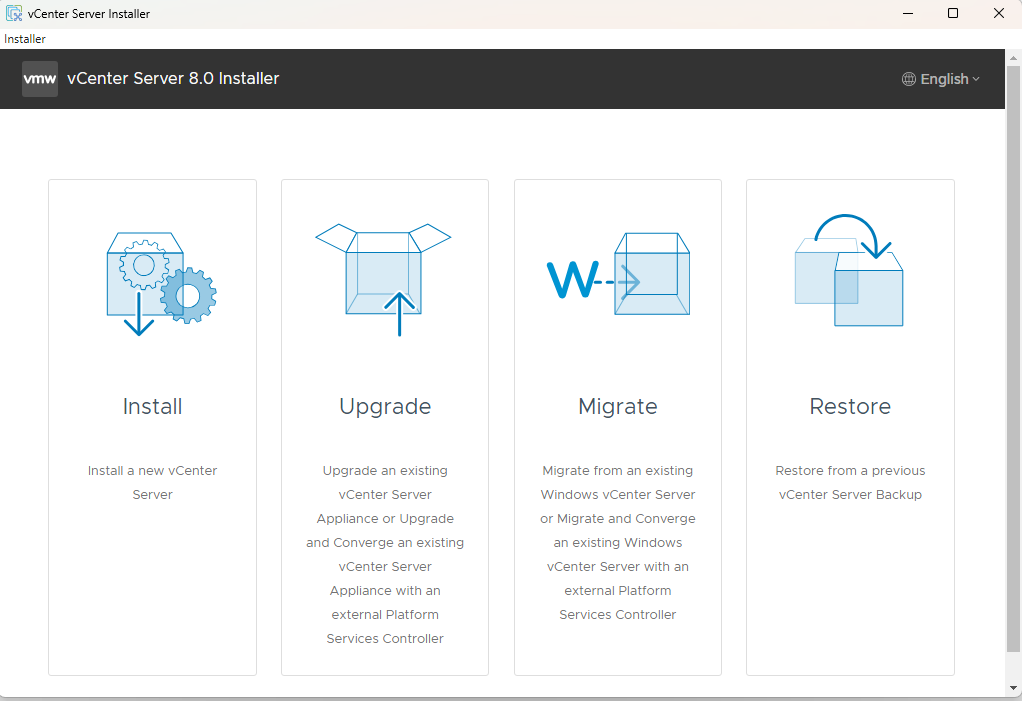This screenshot has height=701, width=1022.
Task: Click the Migrate W-to-box icon
Action: coord(618,274)
